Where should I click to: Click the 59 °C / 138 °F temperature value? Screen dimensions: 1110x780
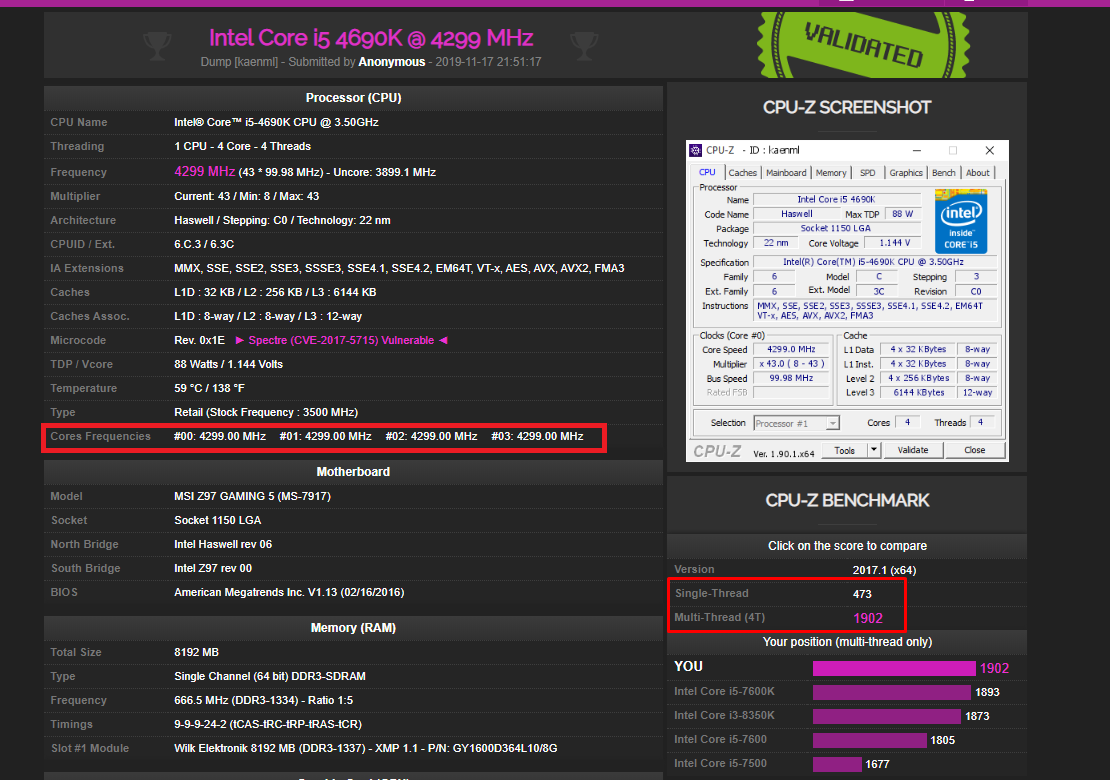[x=210, y=389]
